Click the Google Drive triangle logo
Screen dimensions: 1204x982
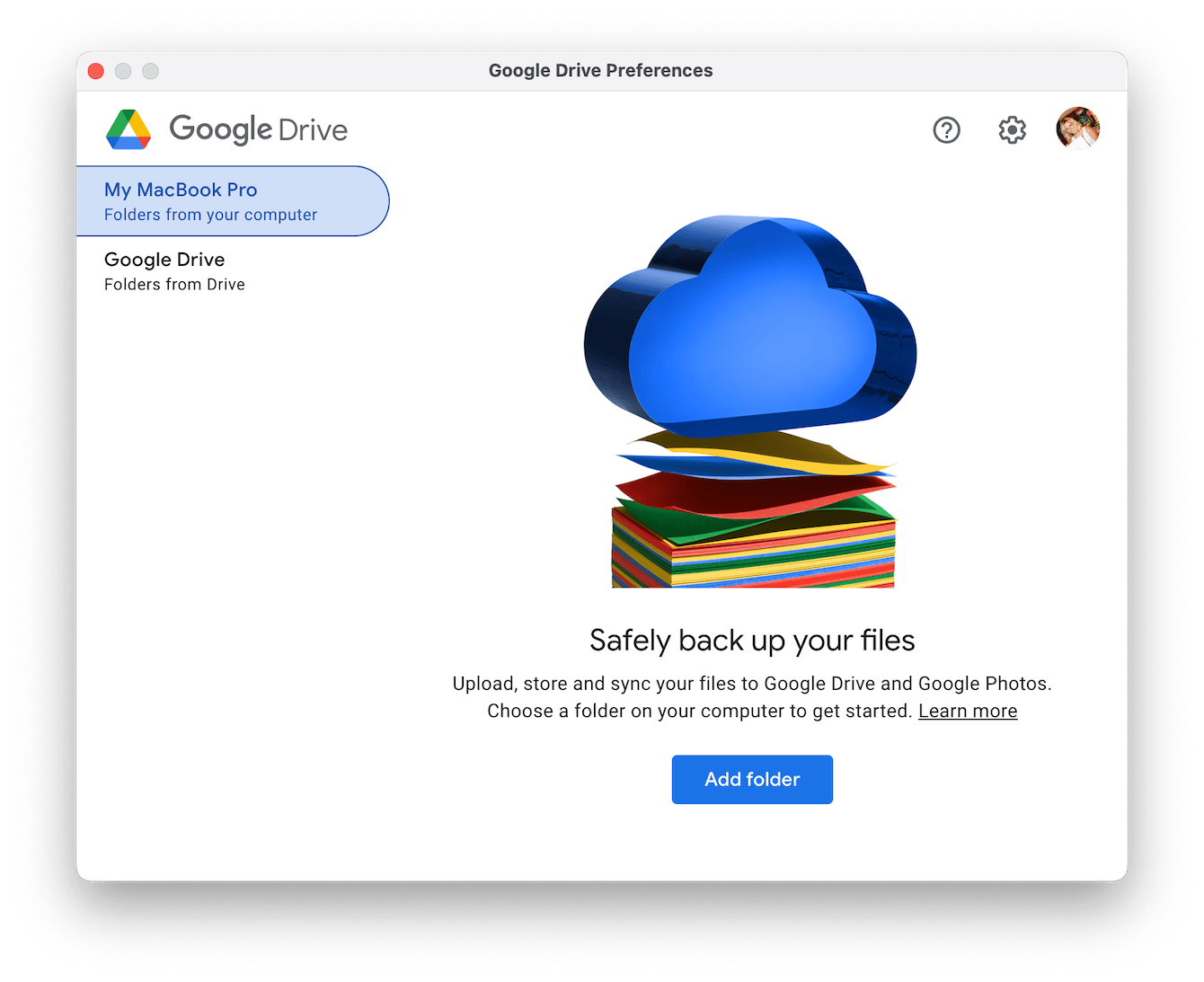click(129, 129)
